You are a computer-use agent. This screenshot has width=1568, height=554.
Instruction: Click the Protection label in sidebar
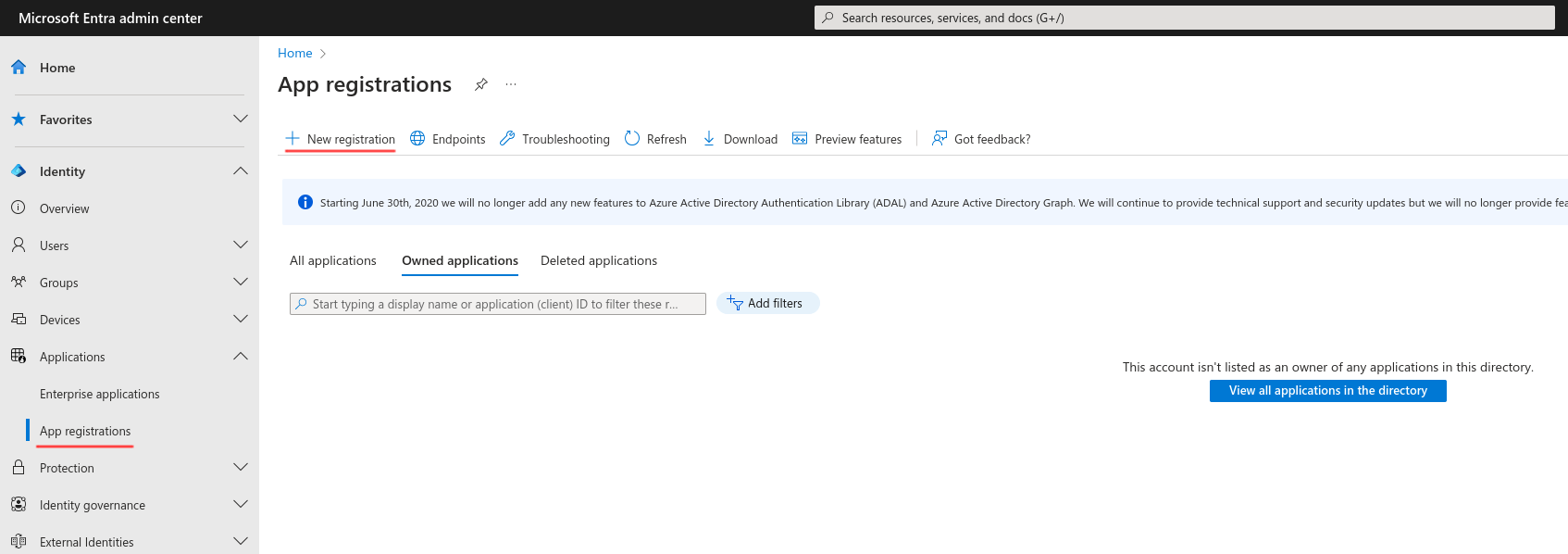coord(67,468)
